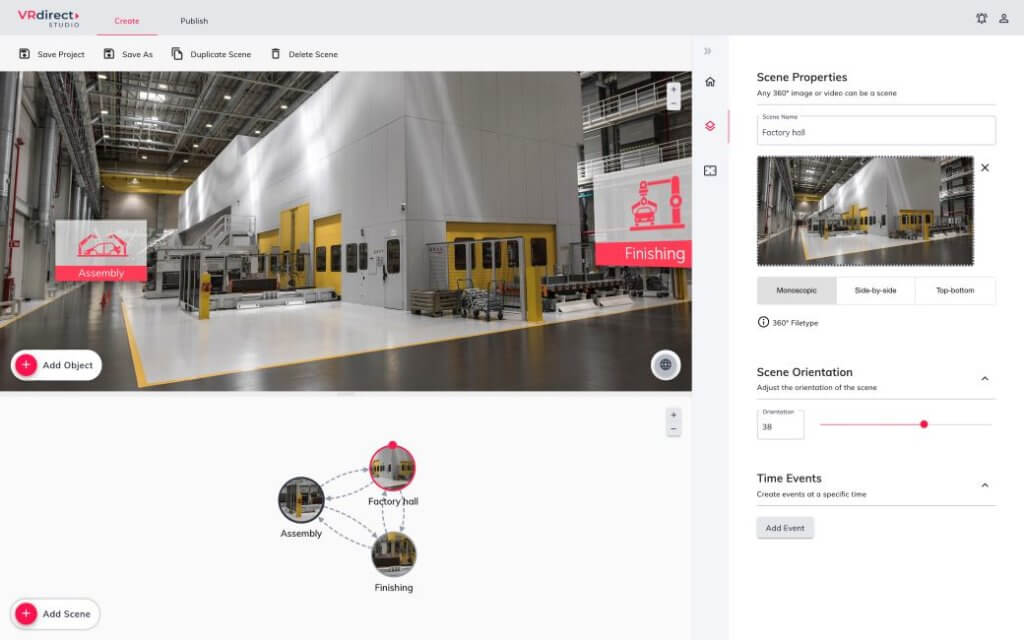This screenshot has height=640, width=1024.
Task: Select the Finishing scene thumbnail in the graph
Action: coord(393,554)
